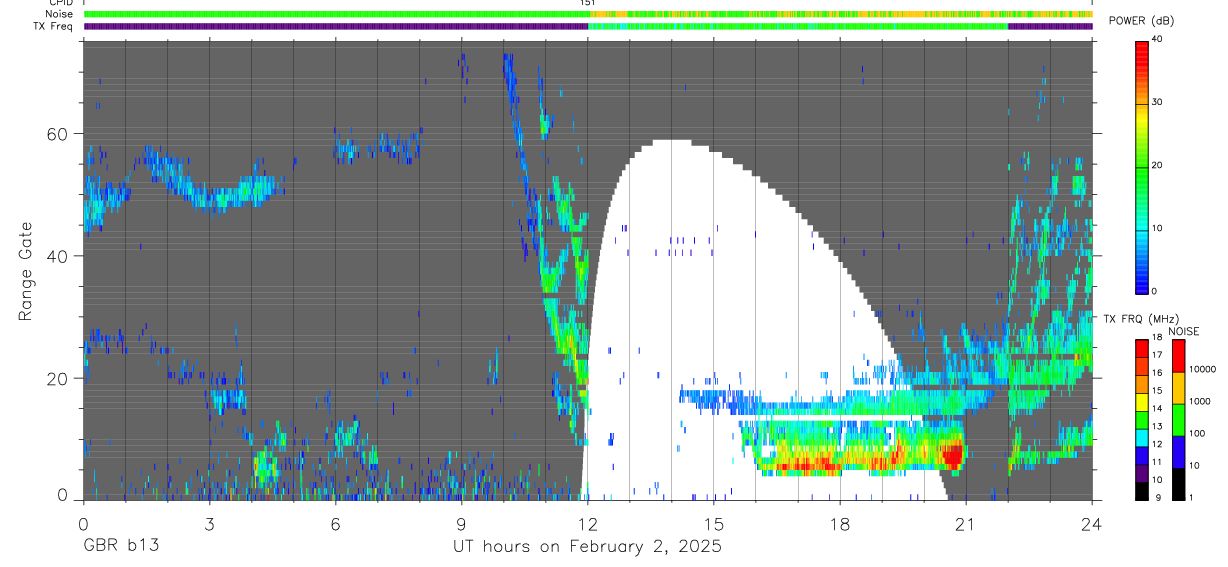Click the 0 tick on the power colorbar
1228x567 pixels.
click(1154, 291)
